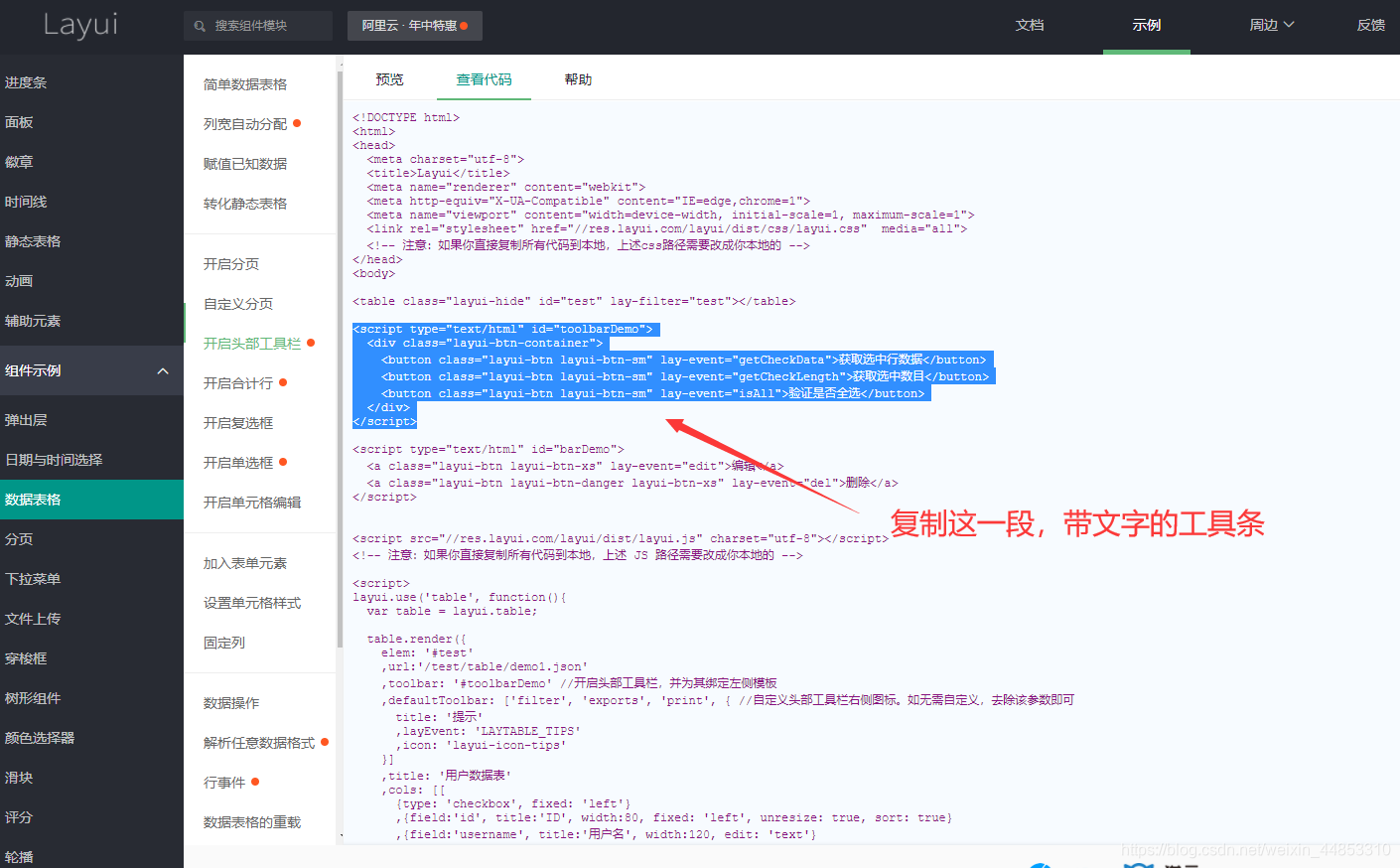Click the 周边 dropdown arrow
Viewport: 1400px width, 868px height.
(x=1289, y=25)
